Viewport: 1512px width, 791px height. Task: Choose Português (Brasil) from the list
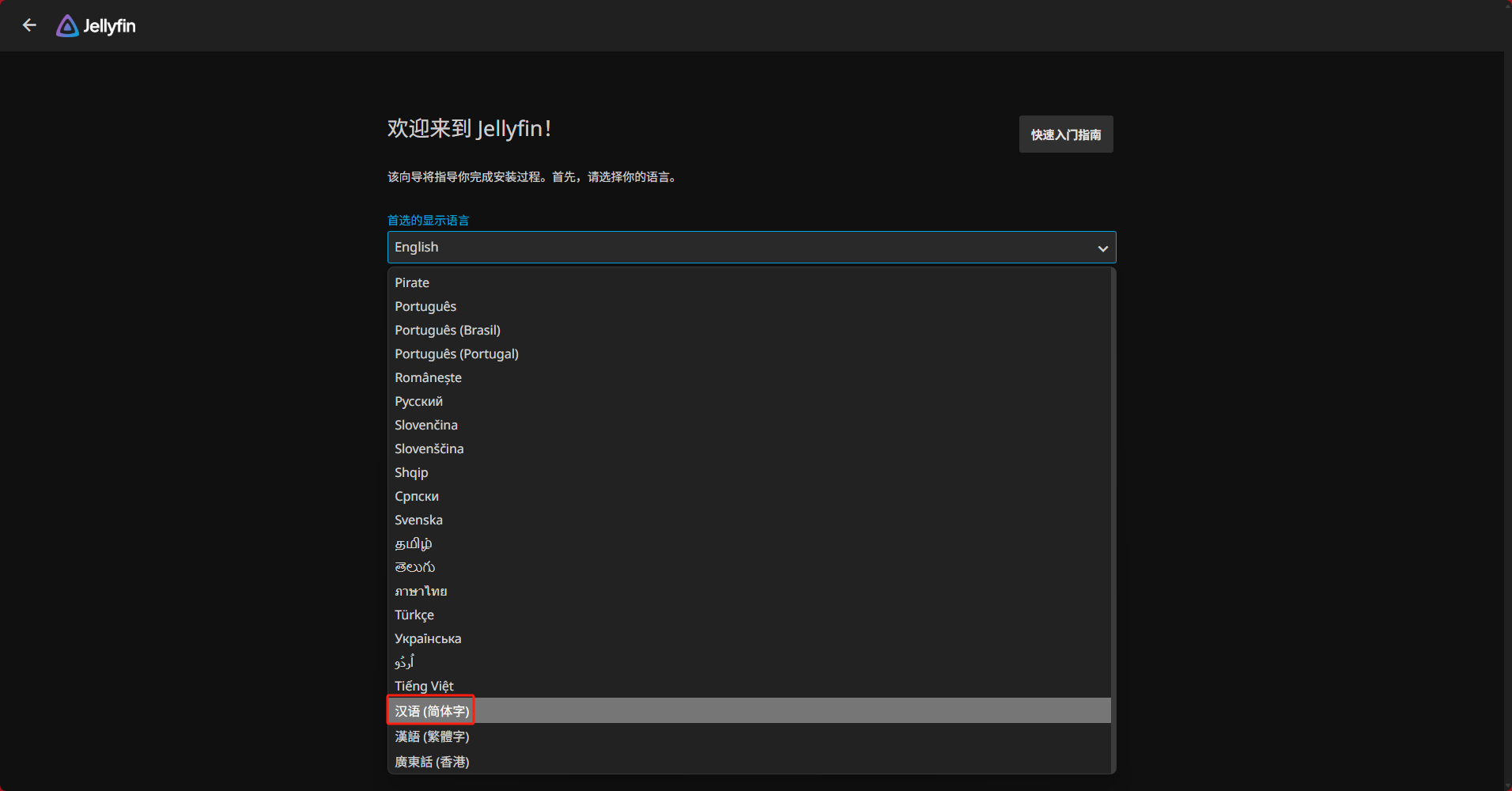click(749, 330)
